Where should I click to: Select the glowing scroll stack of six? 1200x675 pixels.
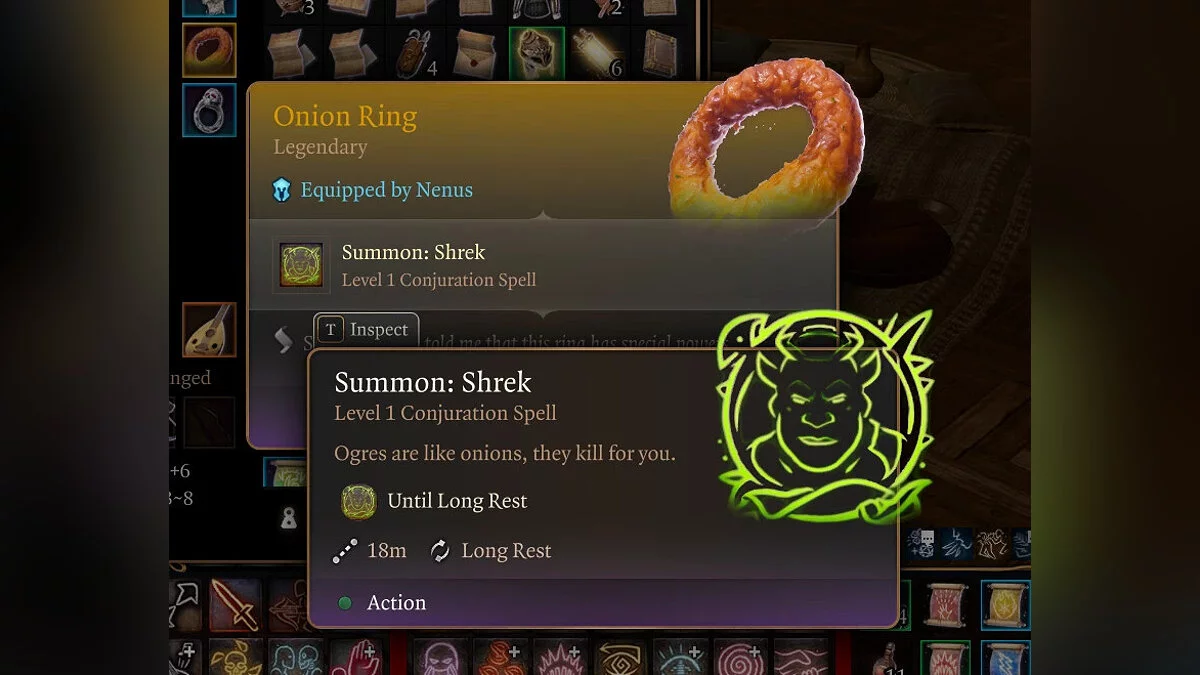[598, 54]
